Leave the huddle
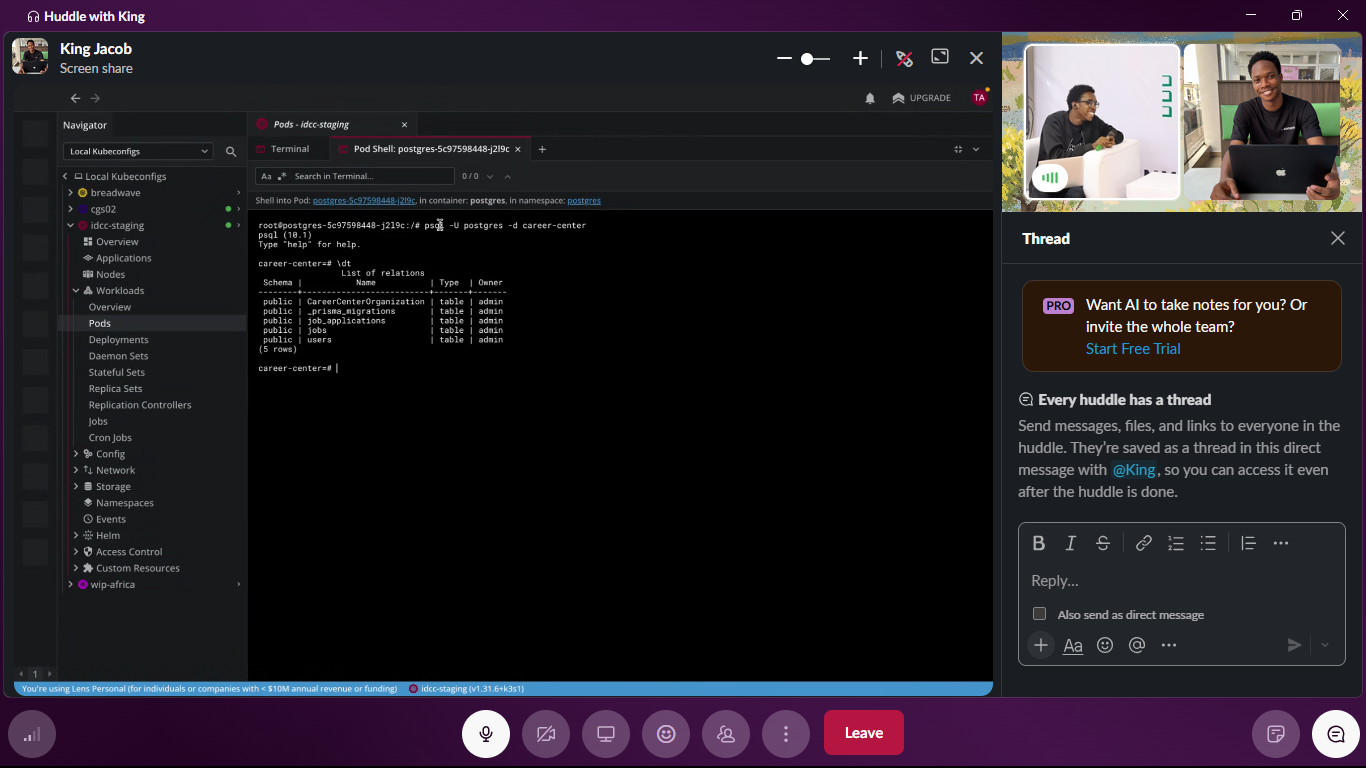 click(x=864, y=733)
